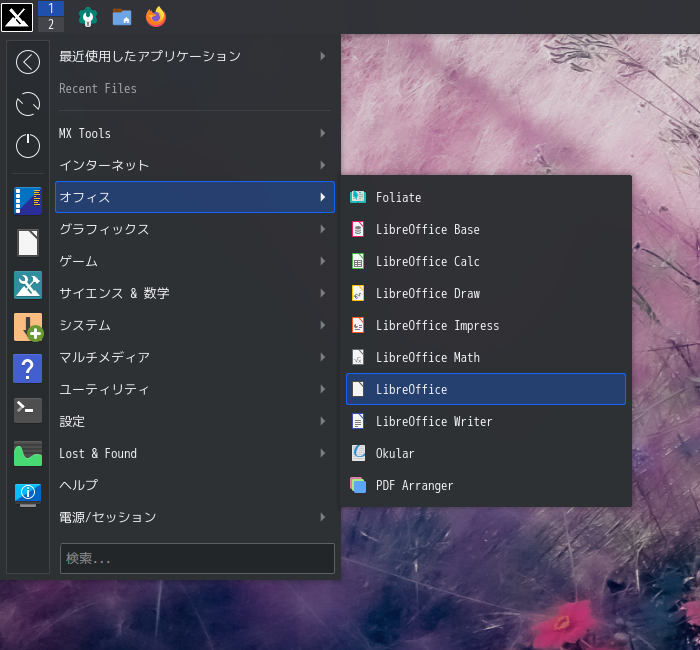Open the package installer sidebar icon
Image resolution: width=700 pixels, height=650 pixels.
(x=28, y=327)
